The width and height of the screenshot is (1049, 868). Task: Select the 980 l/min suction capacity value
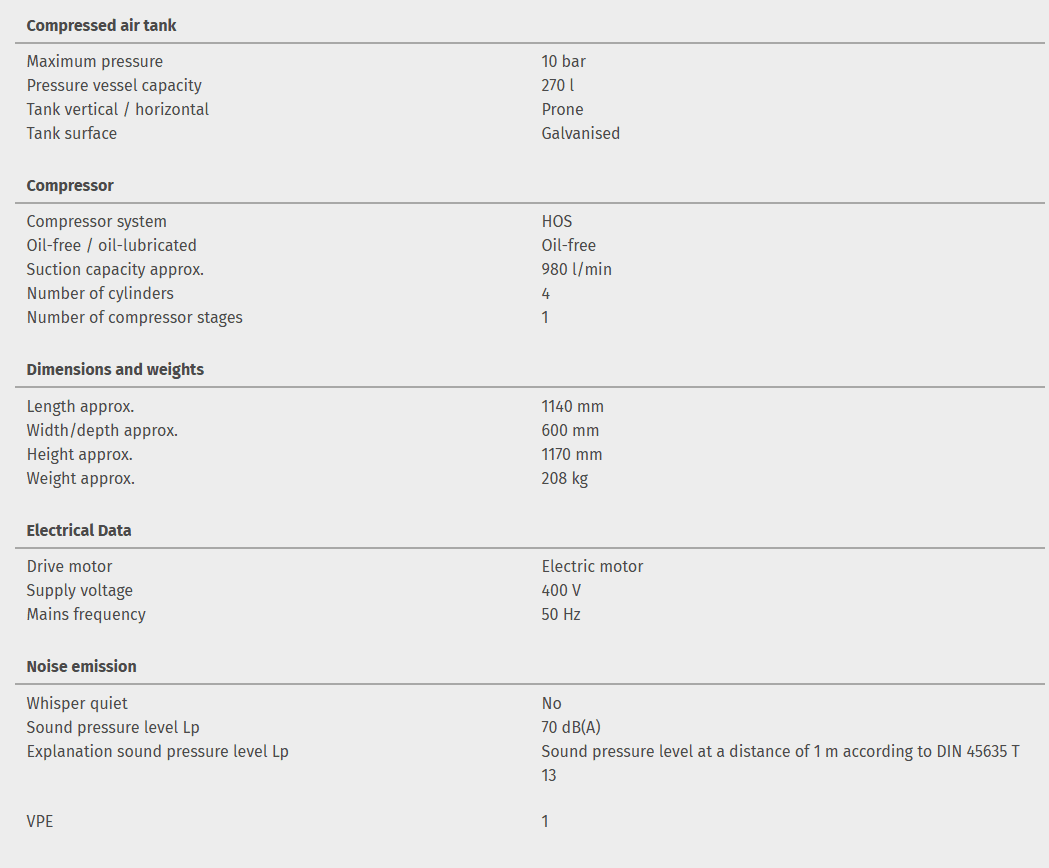tap(576, 270)
